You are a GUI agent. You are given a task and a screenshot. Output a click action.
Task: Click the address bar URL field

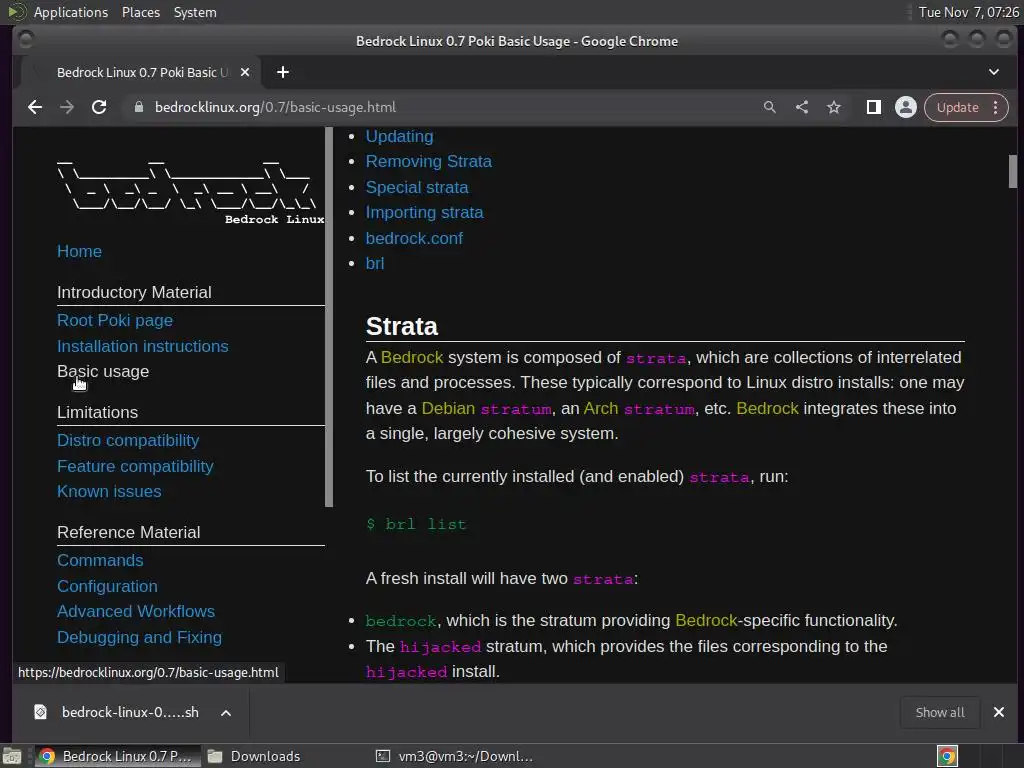coord(444,107)
